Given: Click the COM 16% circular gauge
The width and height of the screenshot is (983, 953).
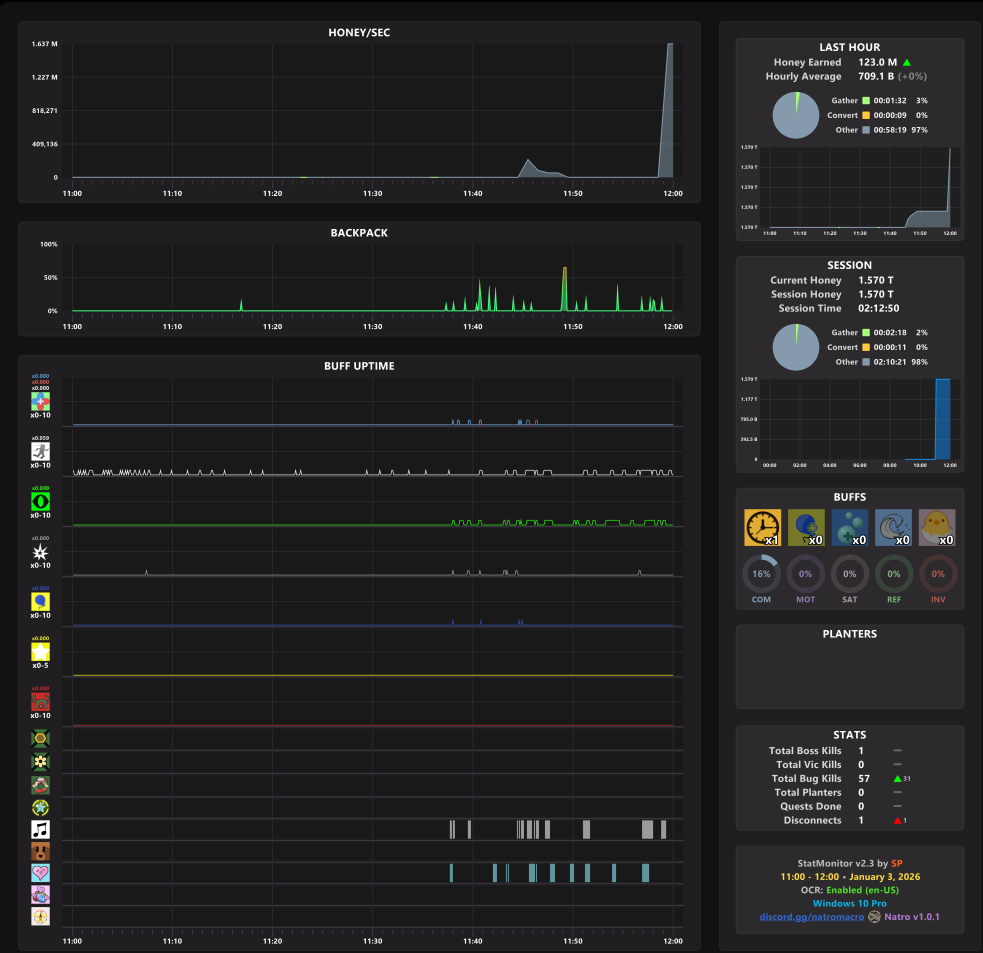Looking at the screenshot, I should click(x=761, y=574).
